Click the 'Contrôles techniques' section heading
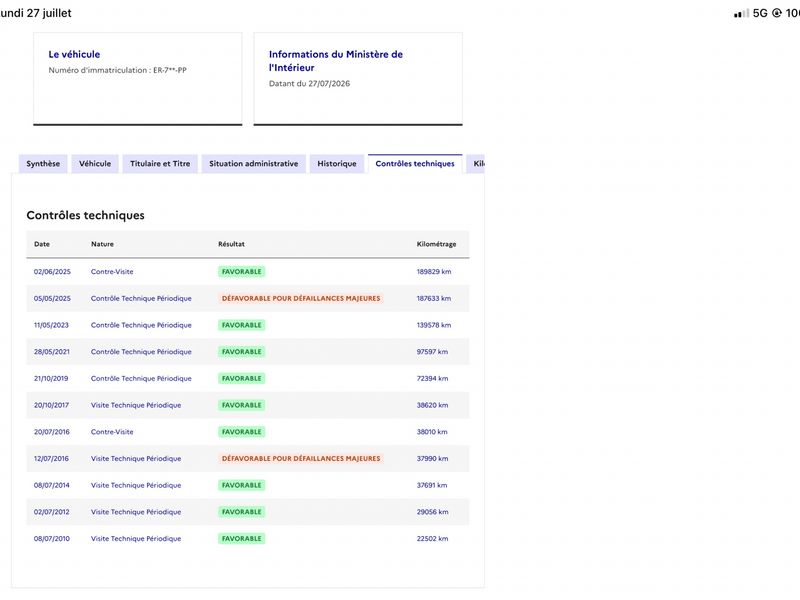 pos(85,215)
